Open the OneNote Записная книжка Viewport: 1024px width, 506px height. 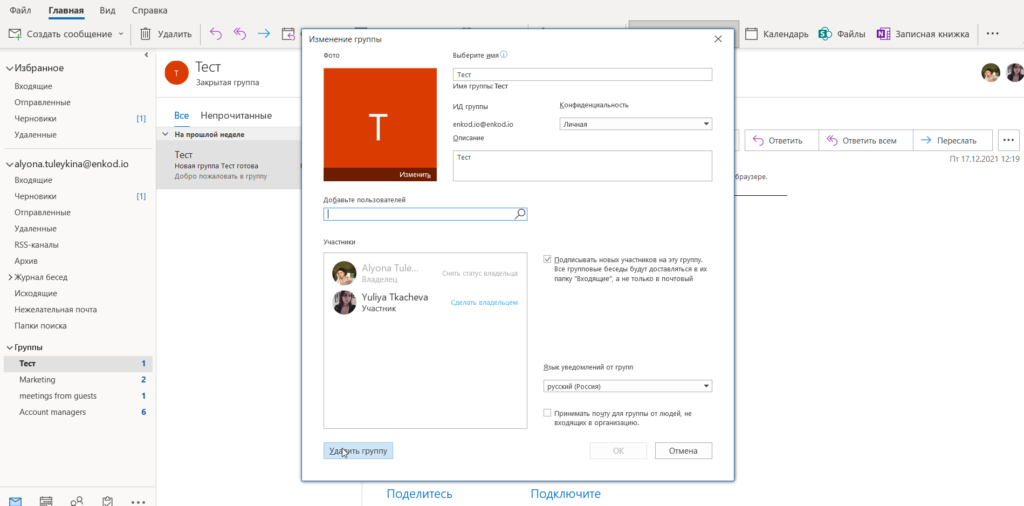pyautogui.click(x=923, y=34)
